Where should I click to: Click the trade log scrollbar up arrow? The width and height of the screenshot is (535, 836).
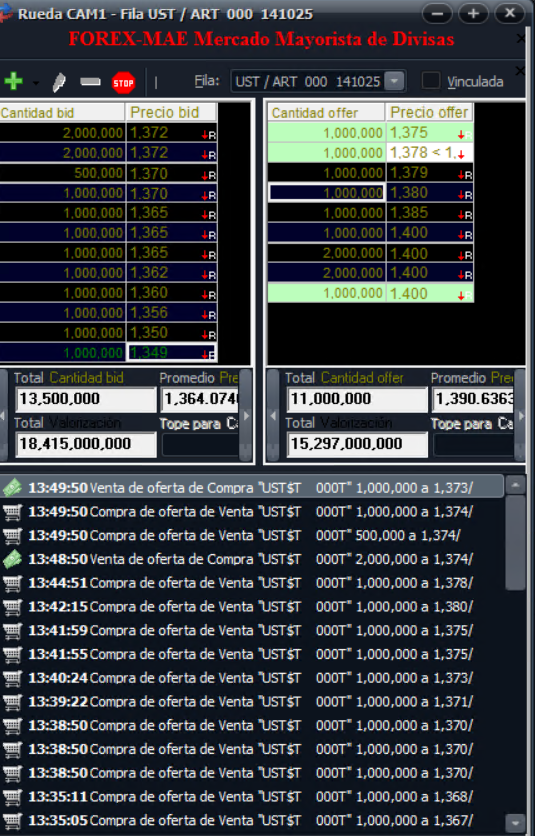tap(515, 485)
